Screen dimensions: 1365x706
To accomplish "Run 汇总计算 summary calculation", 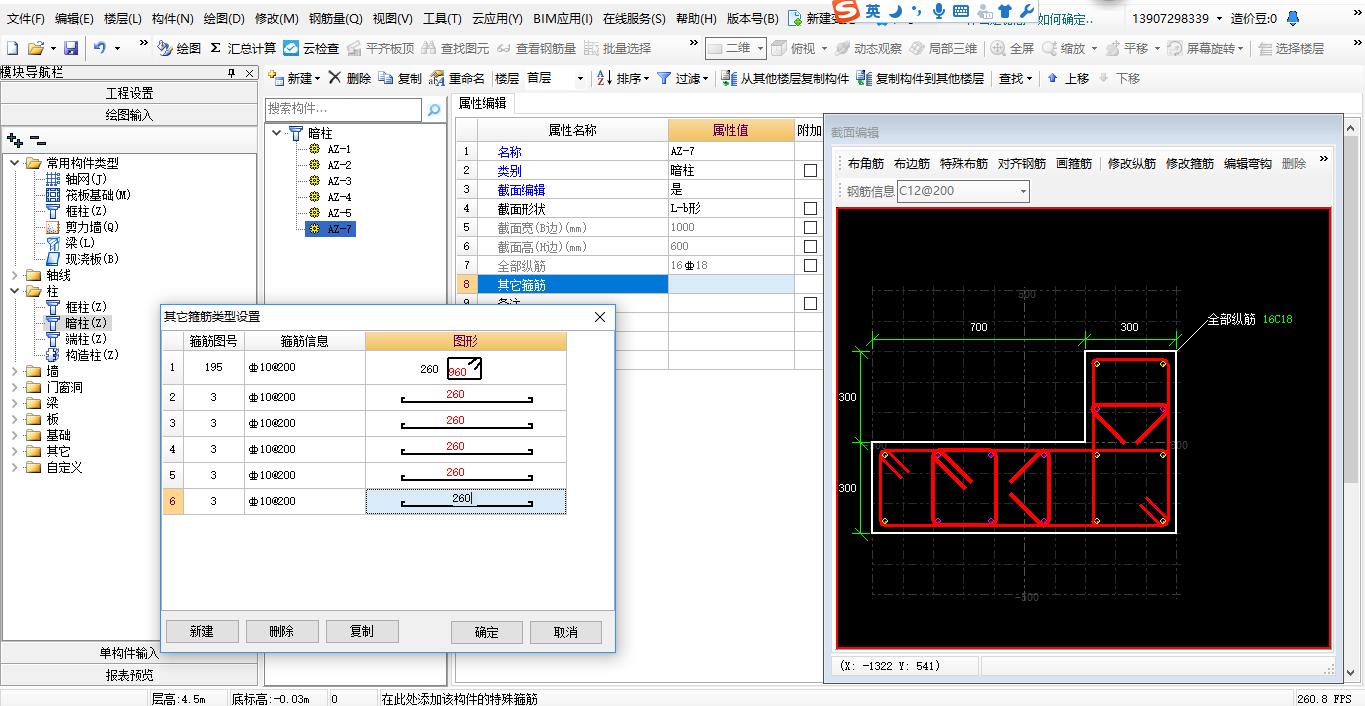I will coord(243,48).
